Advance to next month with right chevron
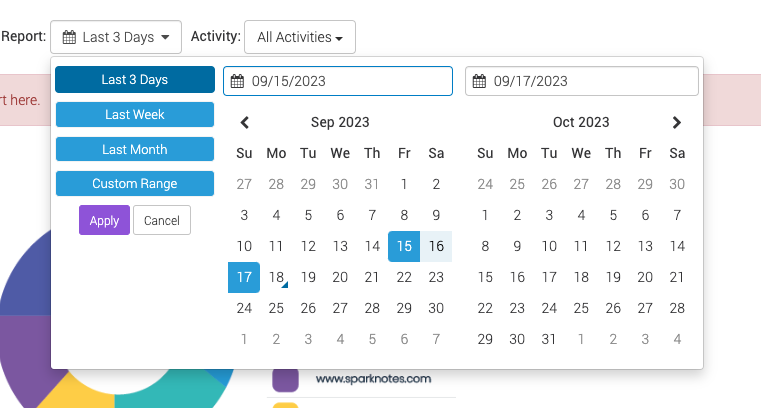Screen dimensions: 761x408 (677, 123)
